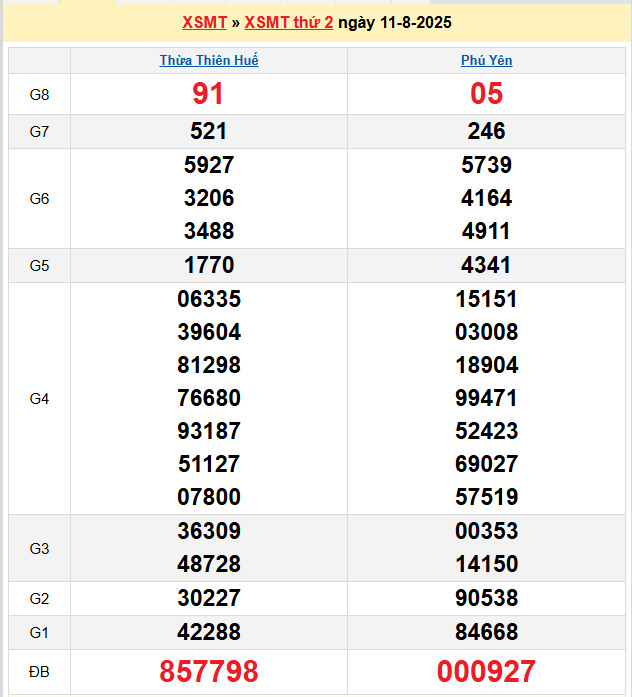The height and width of the screenshot is (697, 632).
Task: Click the G3 row label
Action: [39, 549]
